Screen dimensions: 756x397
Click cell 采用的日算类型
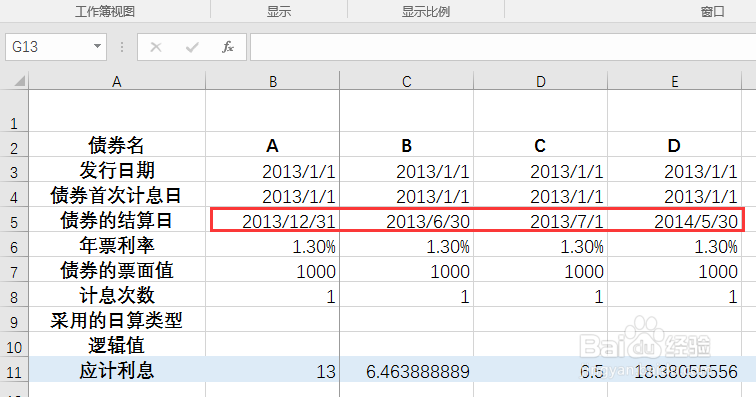(x=117, y=320)
